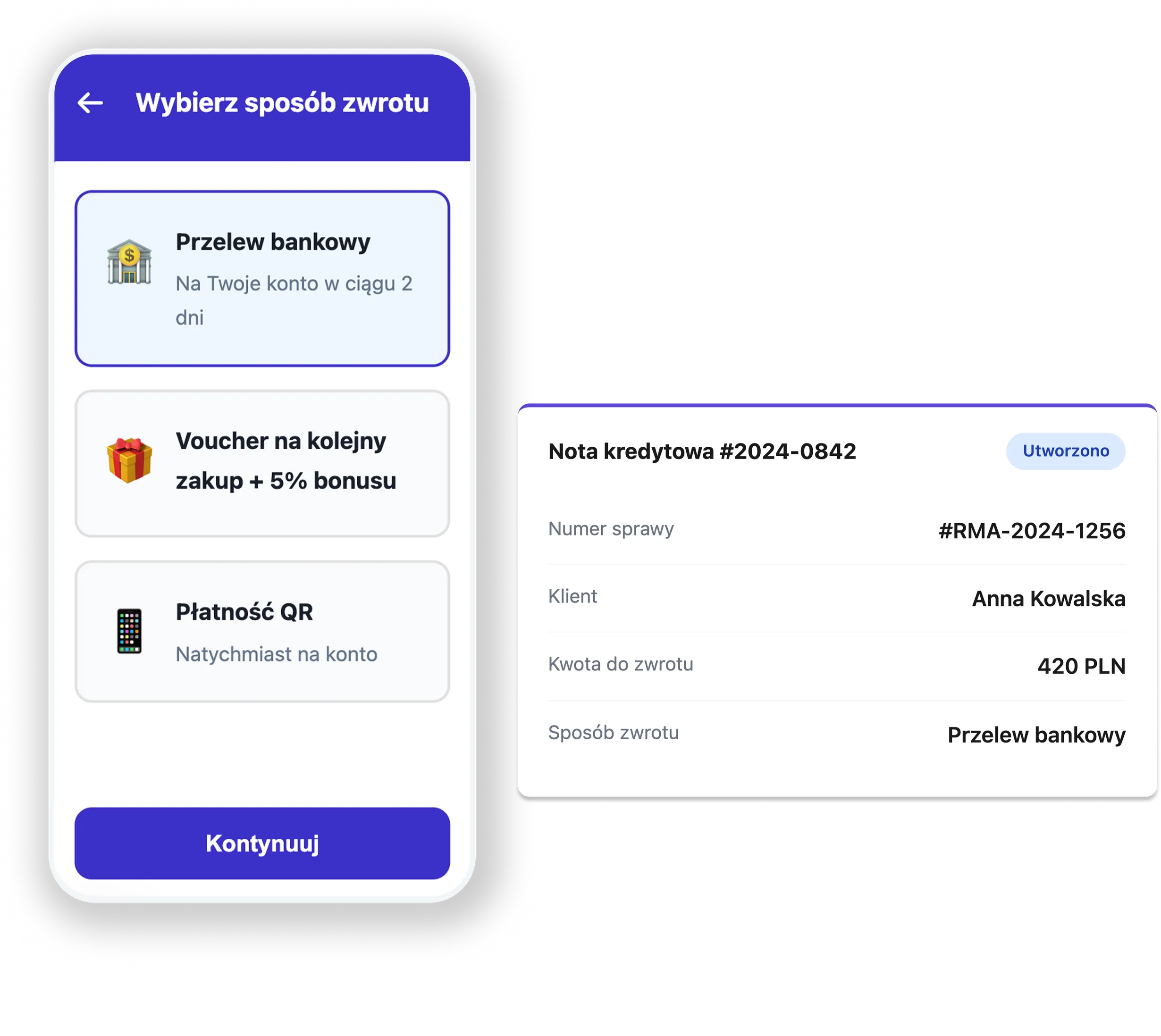
Task: Click the 420 PLN refund amount
Action: click(x=1081, y=666)
